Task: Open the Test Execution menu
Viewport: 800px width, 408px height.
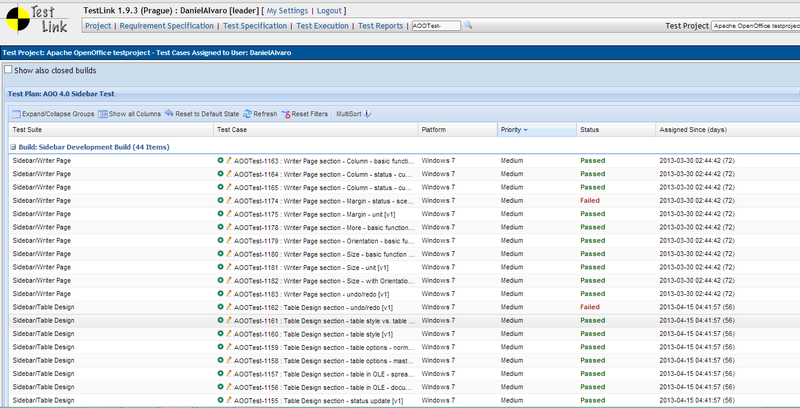Action: (323, 26)
